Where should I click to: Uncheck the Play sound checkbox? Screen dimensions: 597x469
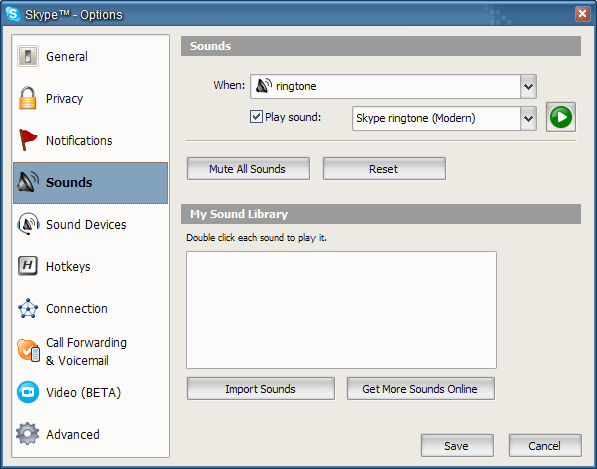pos(256,116)
